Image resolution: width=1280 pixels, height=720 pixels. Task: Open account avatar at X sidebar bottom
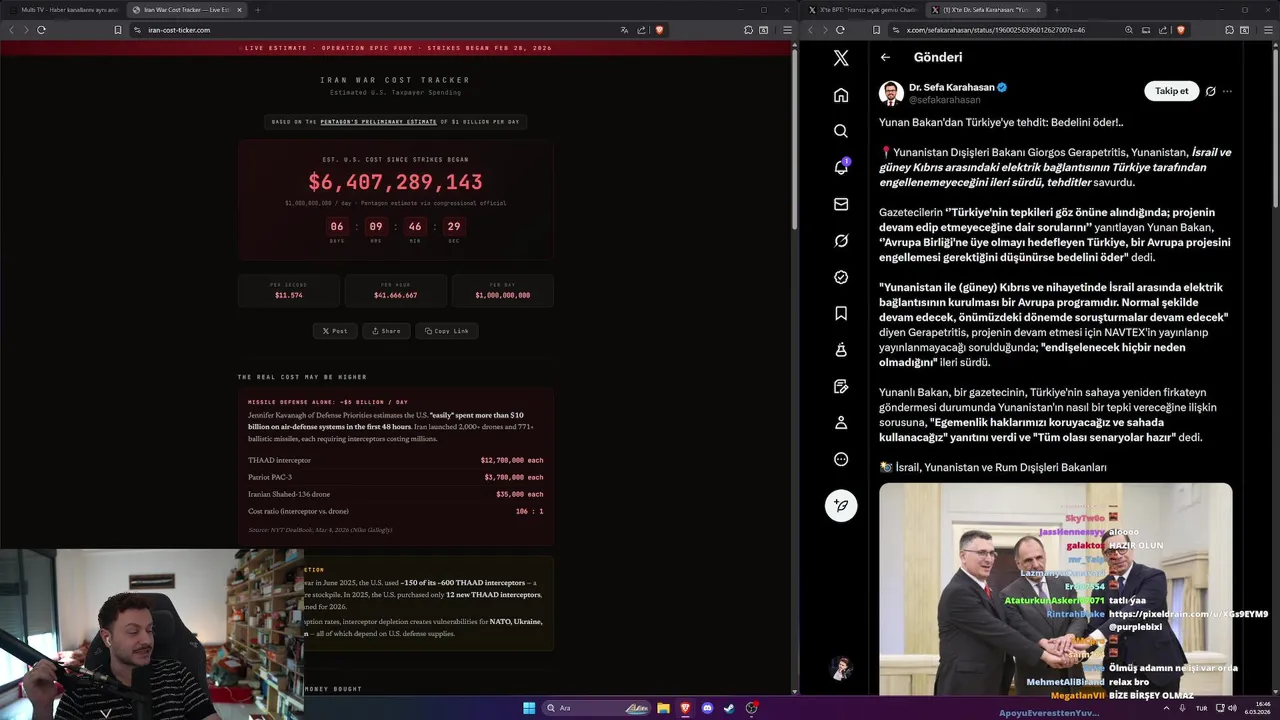(x=841, y=667)
